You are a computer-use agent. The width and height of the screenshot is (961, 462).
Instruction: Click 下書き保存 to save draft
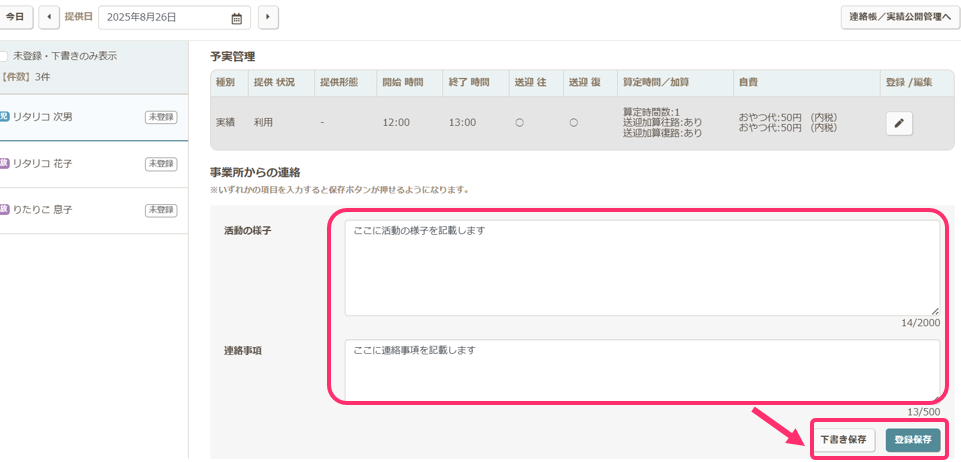(x=844, y=440)
